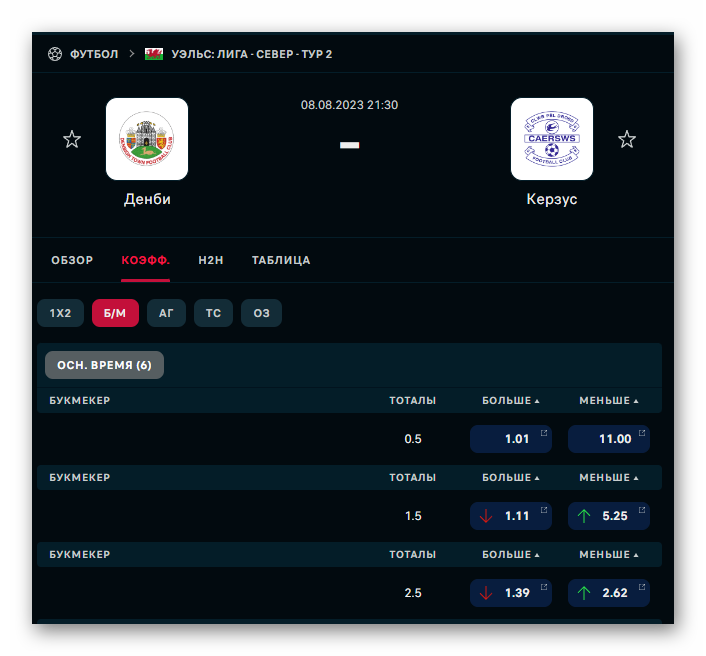The width and height of the screenshot is (706, 656).
Task: Click external link icon on 2.62 odds
Action: pyautogui.click(x=642, y=587)
